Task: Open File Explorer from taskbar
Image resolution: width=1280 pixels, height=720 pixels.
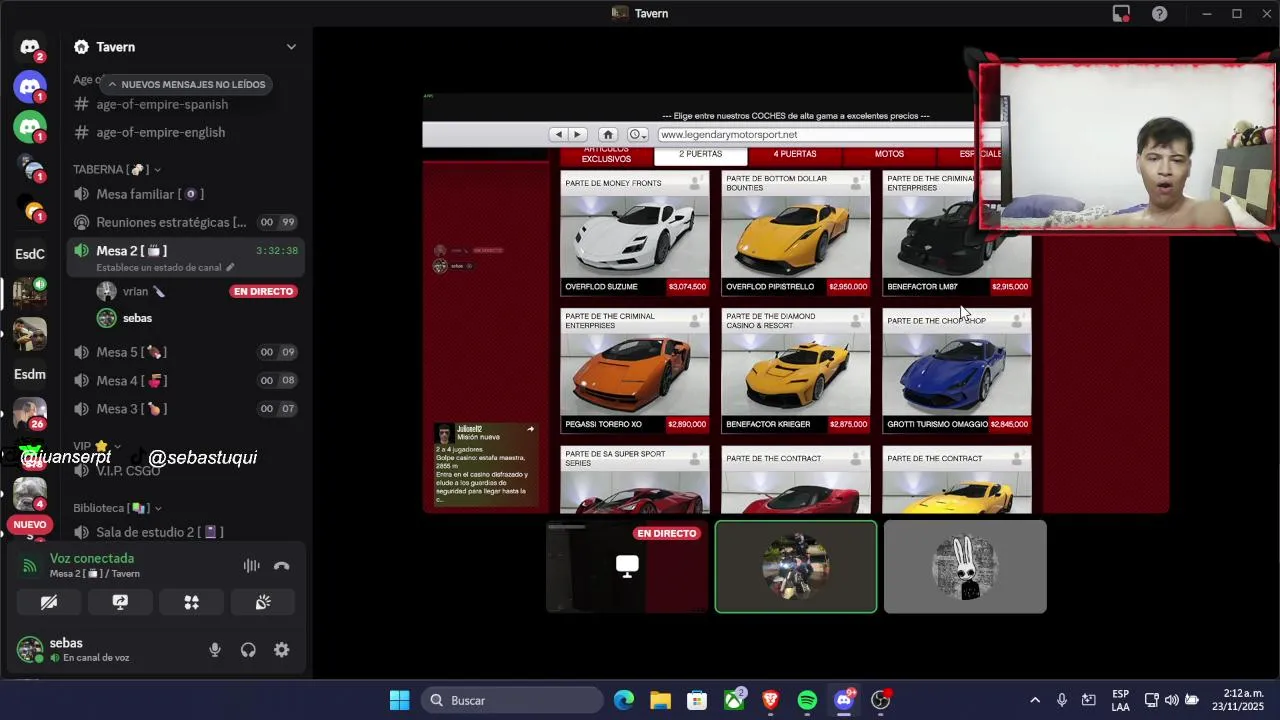Action: [660, 700]
